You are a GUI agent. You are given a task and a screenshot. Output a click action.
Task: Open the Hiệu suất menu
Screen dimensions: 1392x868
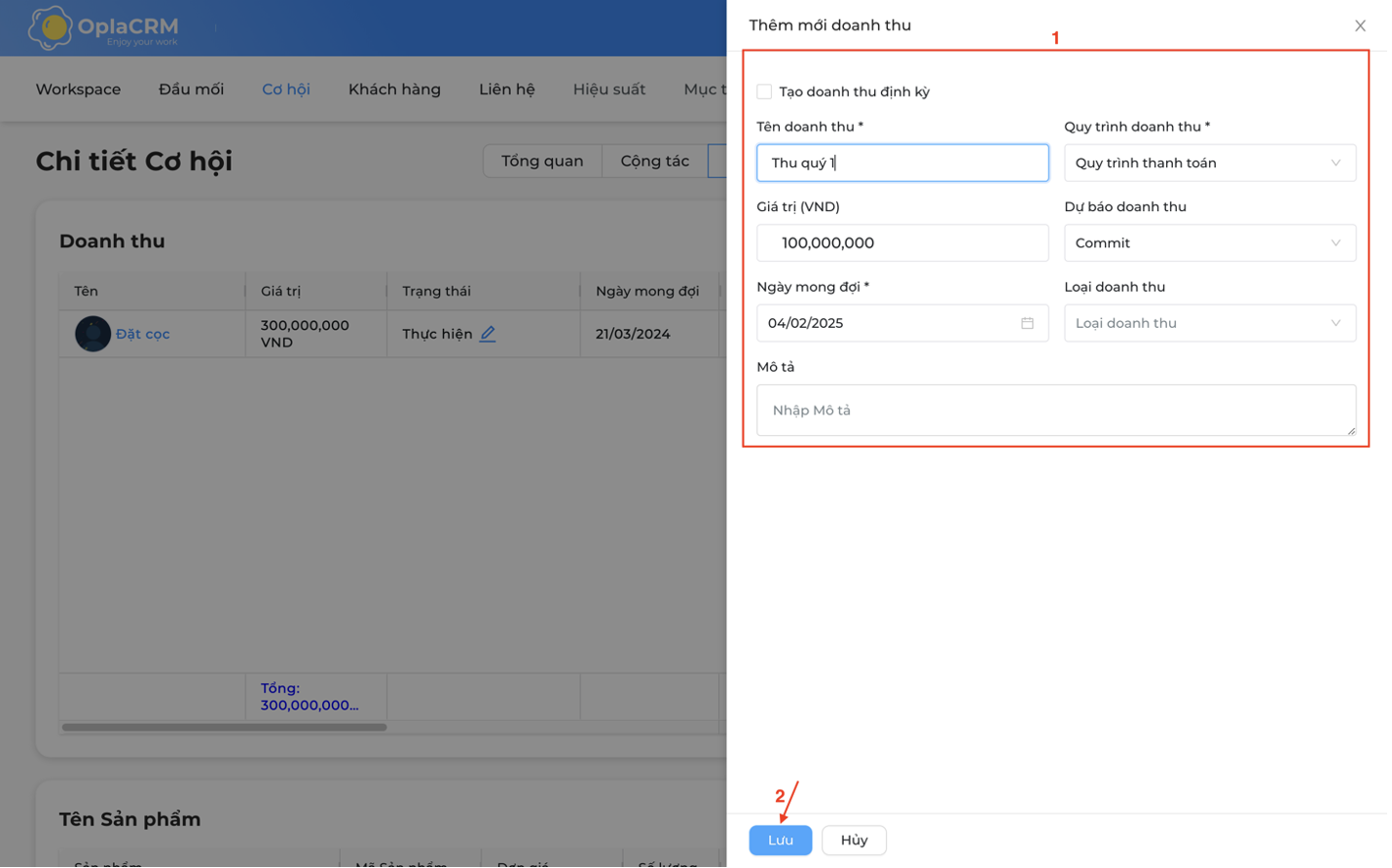609,90
